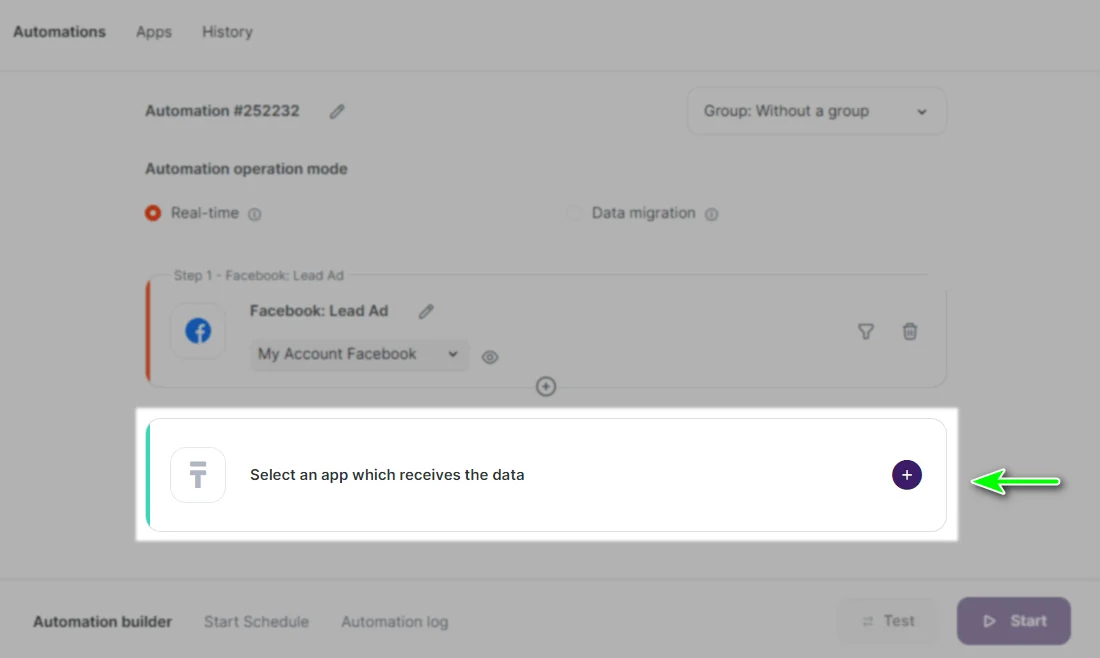Rename the automation via the pencil icon
The image size is (1100, 658).
pyautogui.click(x=336, y=111)
